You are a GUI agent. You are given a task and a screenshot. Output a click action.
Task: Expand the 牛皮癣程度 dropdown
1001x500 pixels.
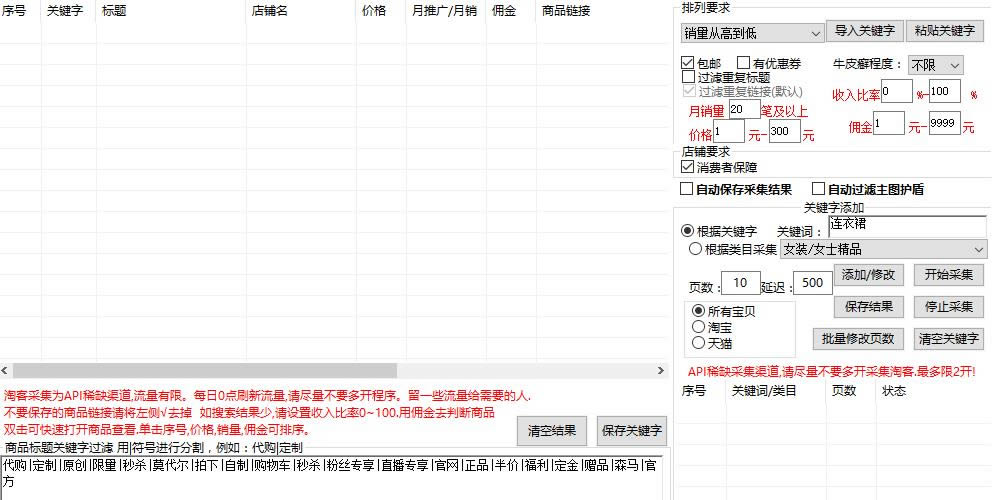936,65
